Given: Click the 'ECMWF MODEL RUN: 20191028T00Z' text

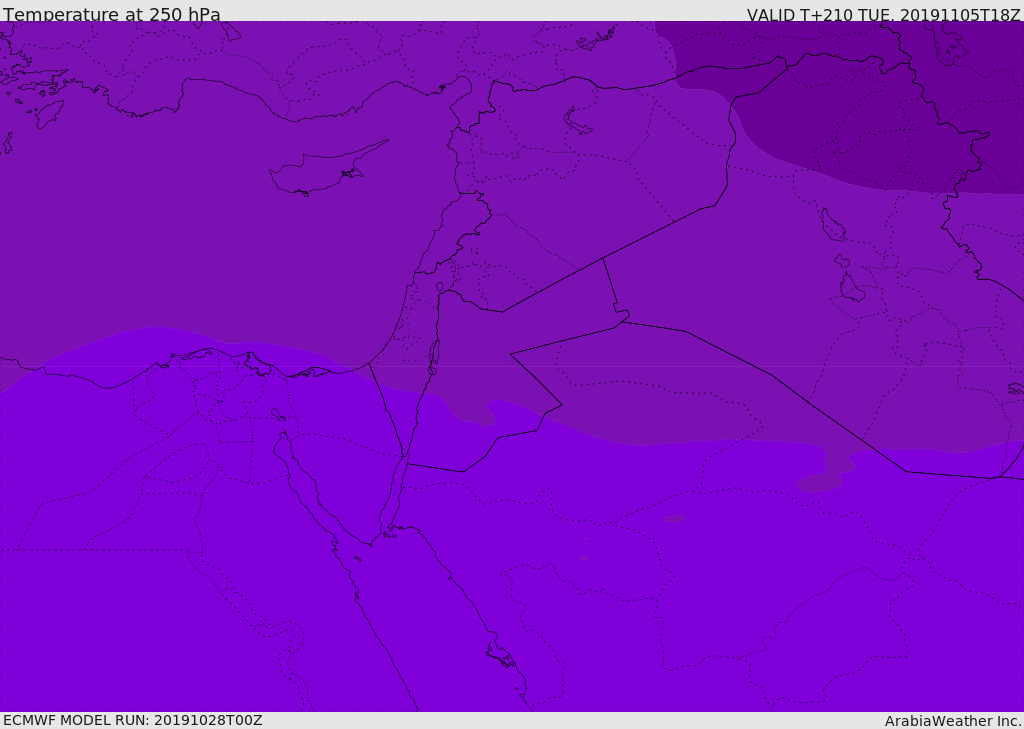Looking at the screenshot, I should point(133,720).
